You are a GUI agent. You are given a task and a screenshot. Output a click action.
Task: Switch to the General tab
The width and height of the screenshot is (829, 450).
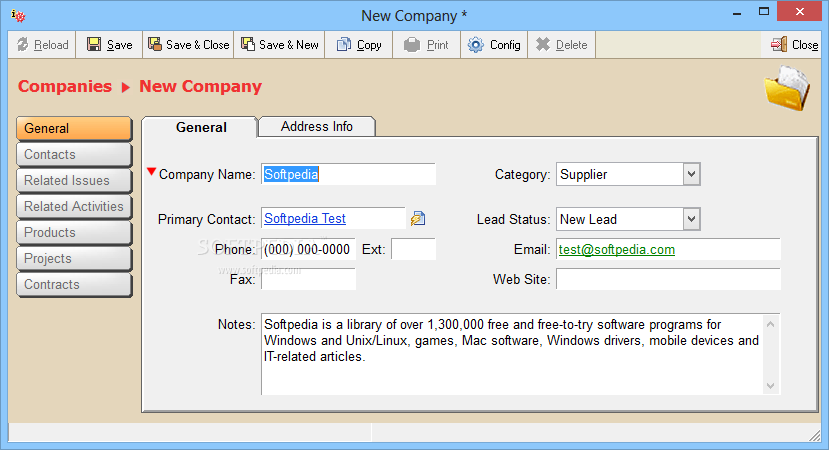[200, 127]
